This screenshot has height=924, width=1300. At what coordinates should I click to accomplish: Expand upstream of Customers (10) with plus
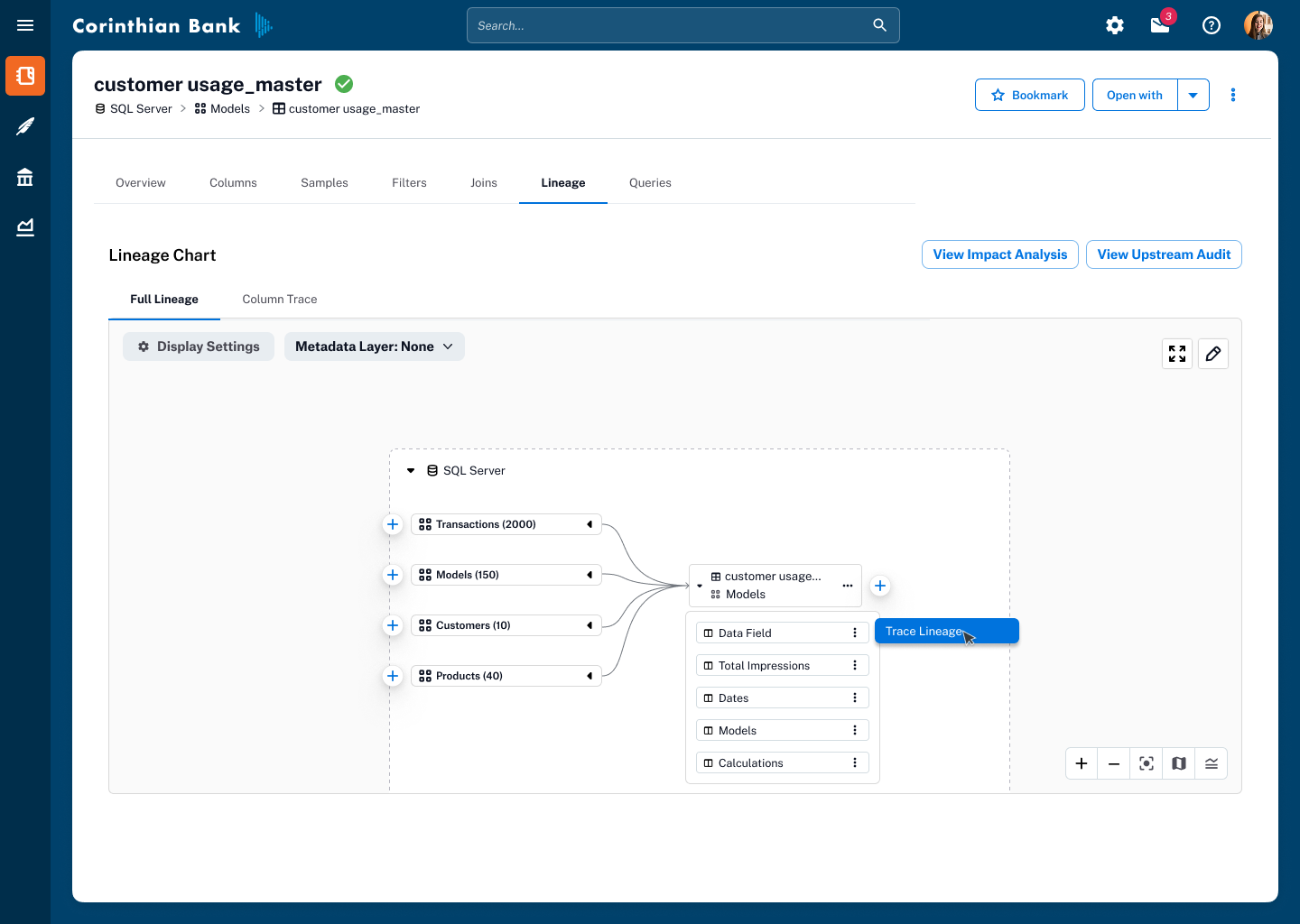tap(393, 625)
